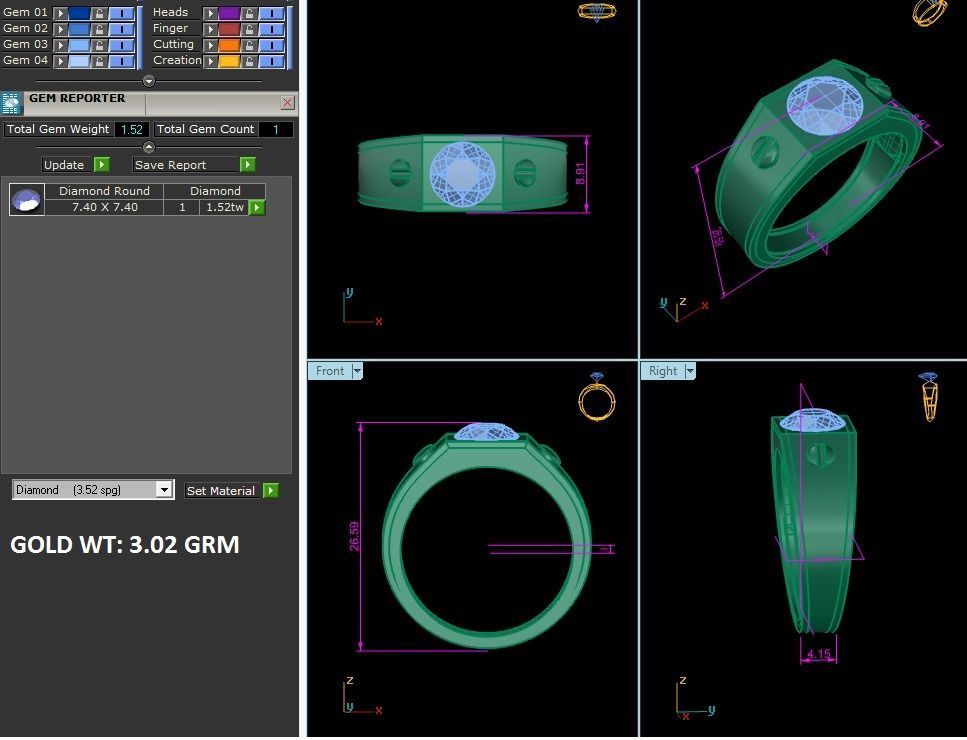Click the Gem Reporter panel icon
Image resolution: width=967 pixels, height=740 pixels.
11,104
